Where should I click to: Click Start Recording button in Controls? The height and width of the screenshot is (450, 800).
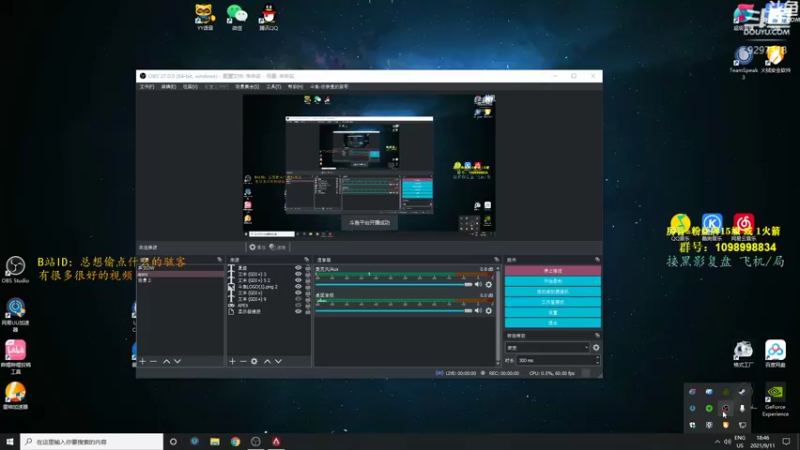553,281
